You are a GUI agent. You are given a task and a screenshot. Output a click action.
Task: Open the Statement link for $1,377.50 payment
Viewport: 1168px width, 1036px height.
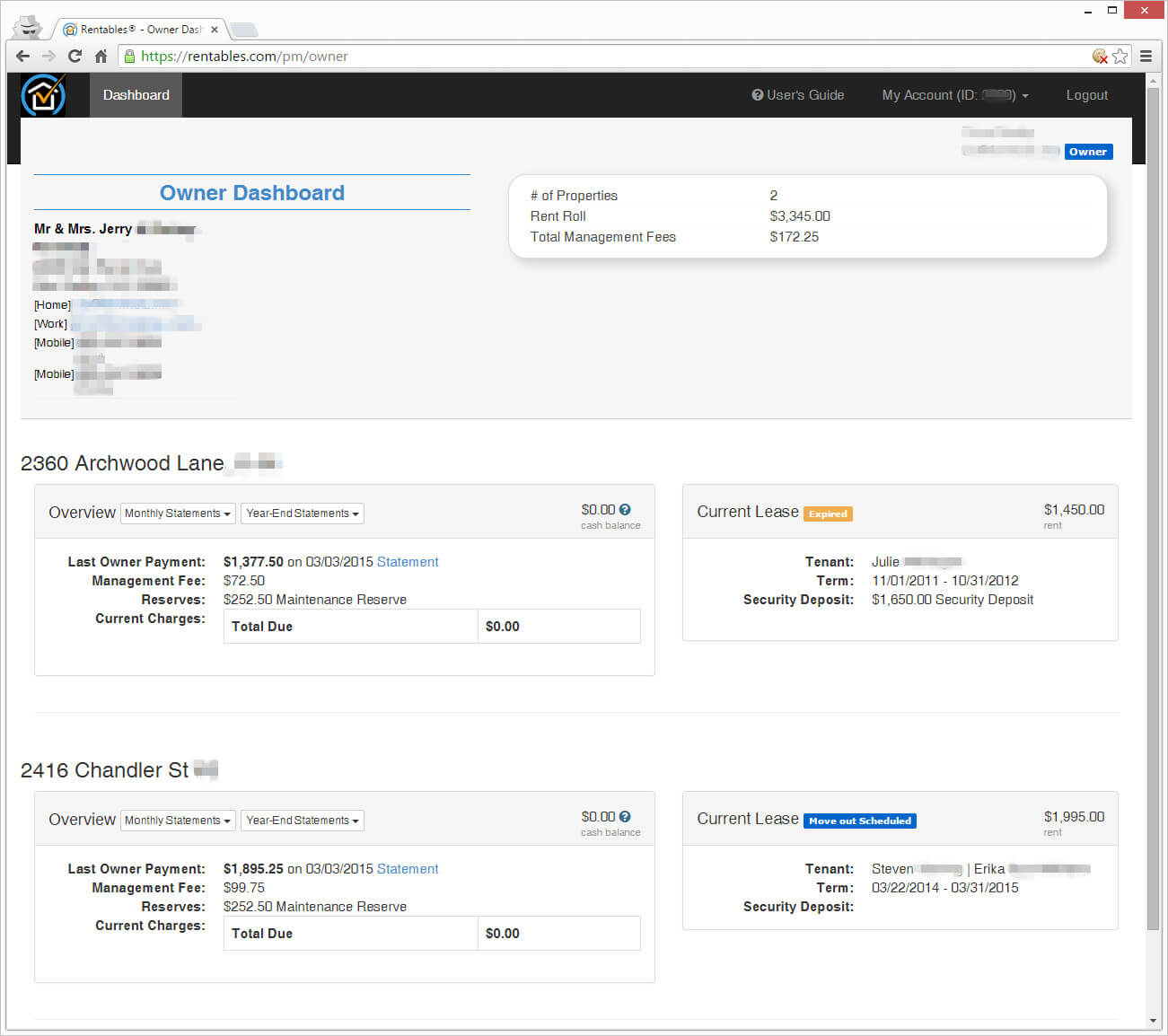click(x=408, y=562)
